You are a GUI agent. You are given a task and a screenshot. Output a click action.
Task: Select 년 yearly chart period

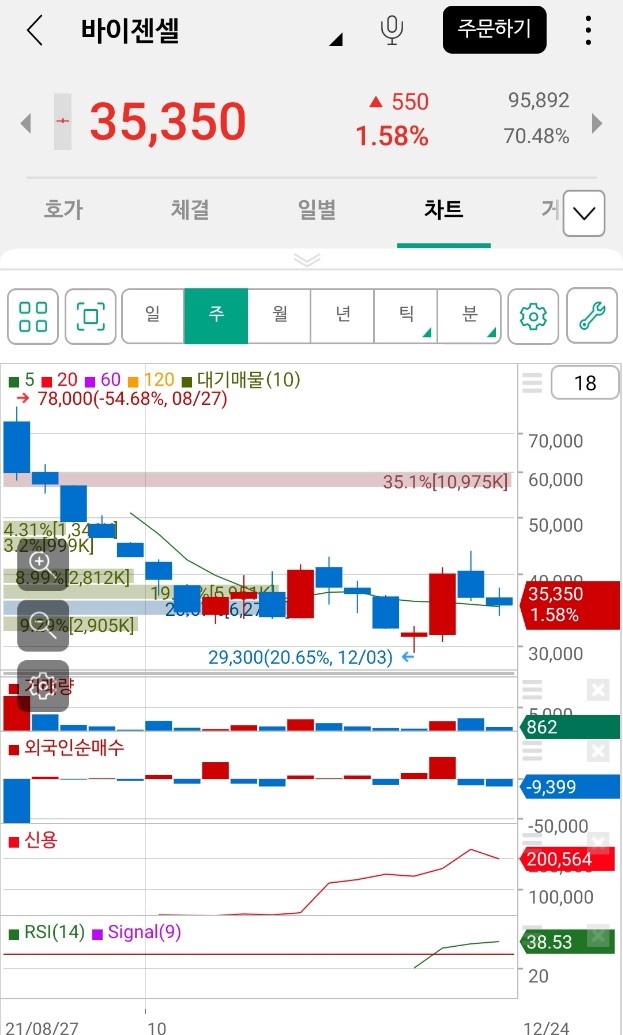[x=343, y=316]
